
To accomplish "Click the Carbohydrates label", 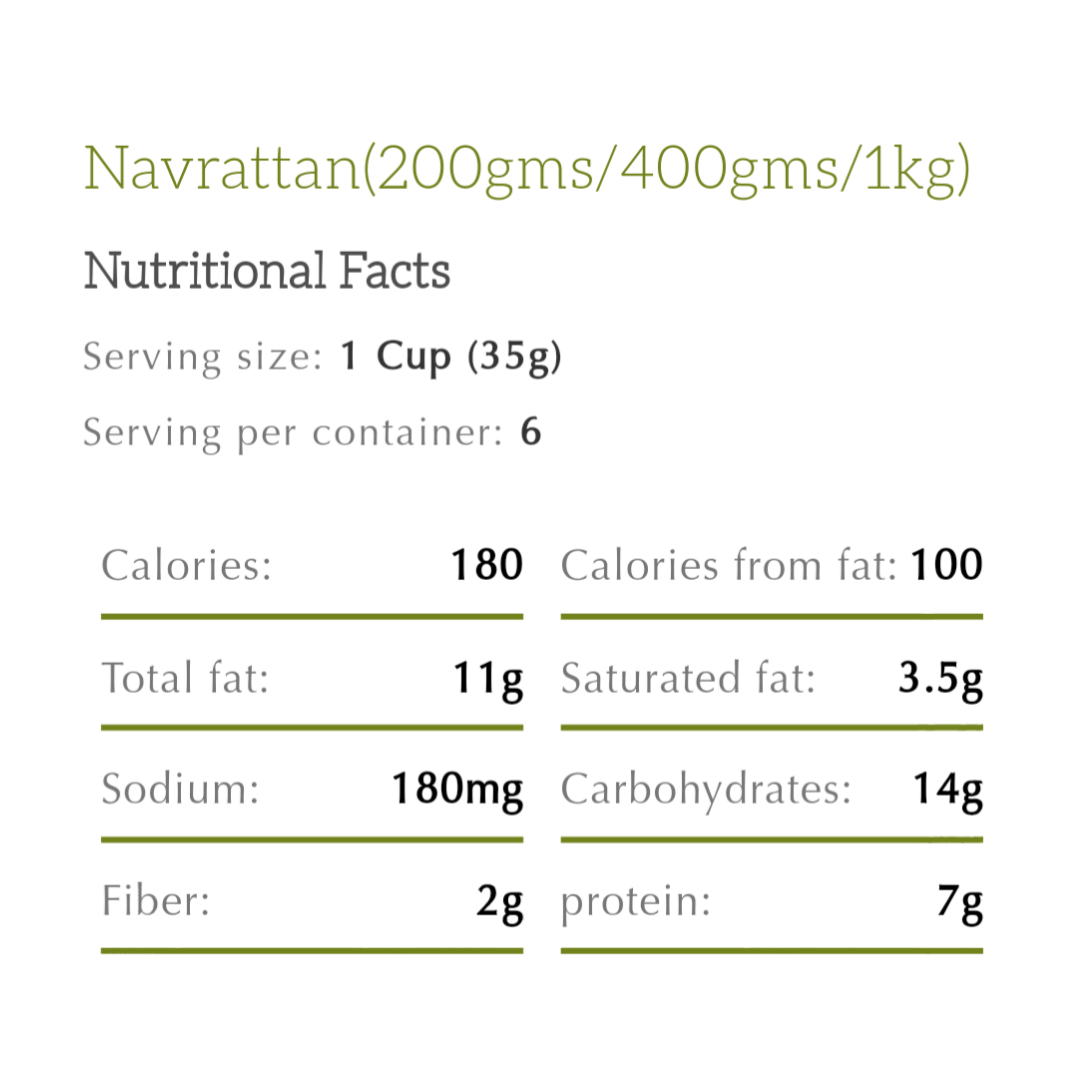I will pyautogui.click(x=706, y=790).
